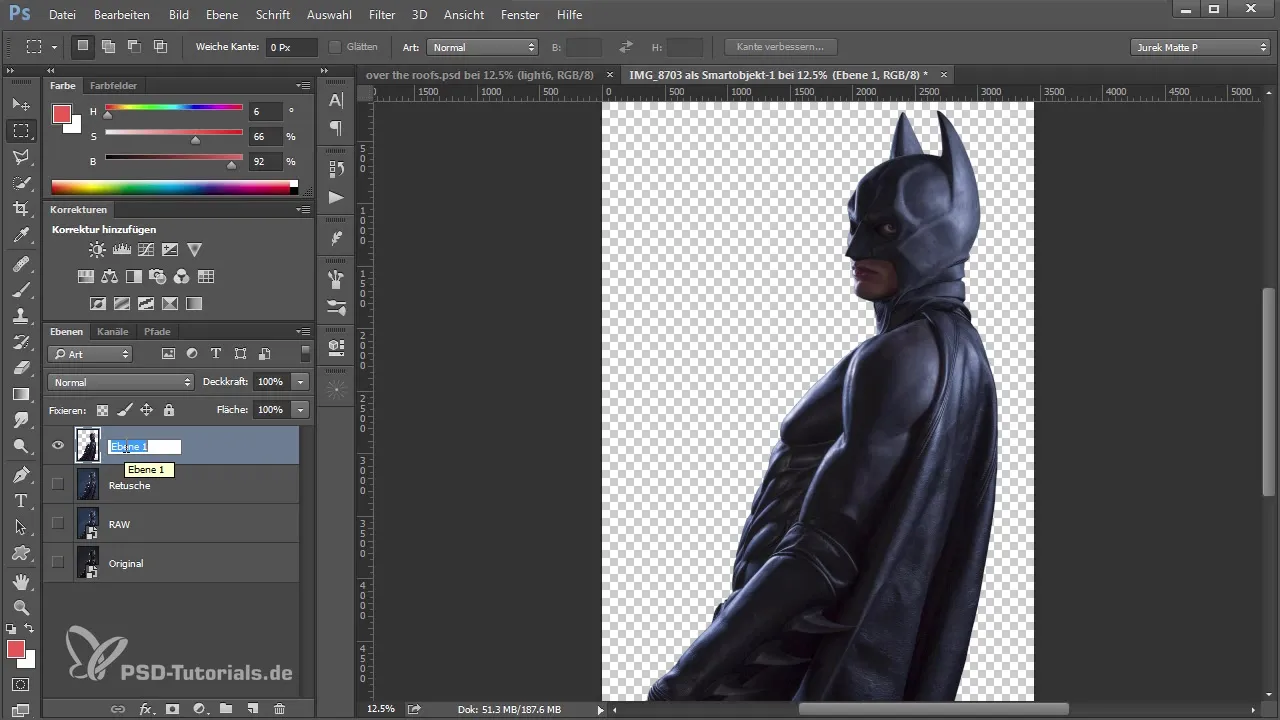This screenshot has height=720, width=1280.
Task: Open the Art selection style dropdown
Action: (482, 47)
